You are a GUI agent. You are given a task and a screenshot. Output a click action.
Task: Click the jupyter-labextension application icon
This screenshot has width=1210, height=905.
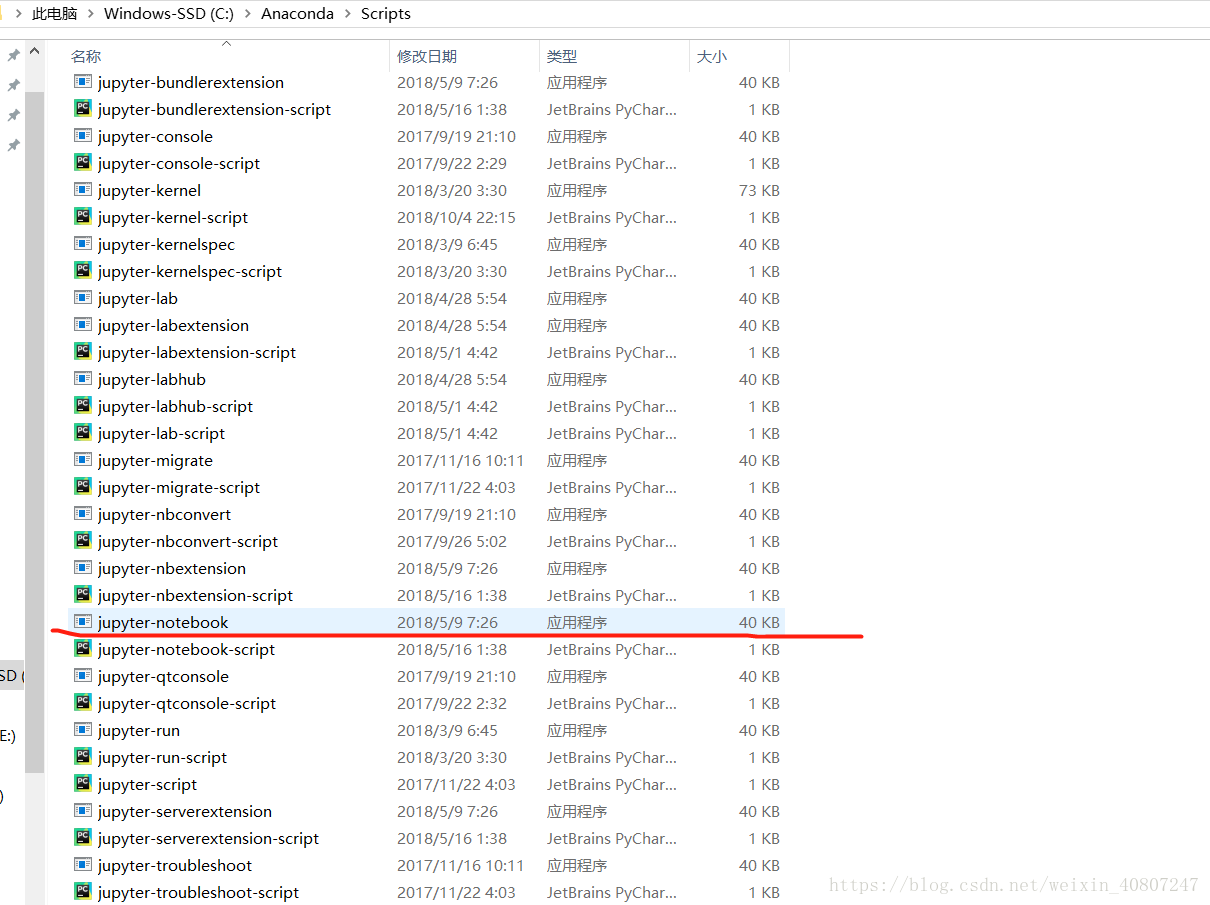pos(83,325)
